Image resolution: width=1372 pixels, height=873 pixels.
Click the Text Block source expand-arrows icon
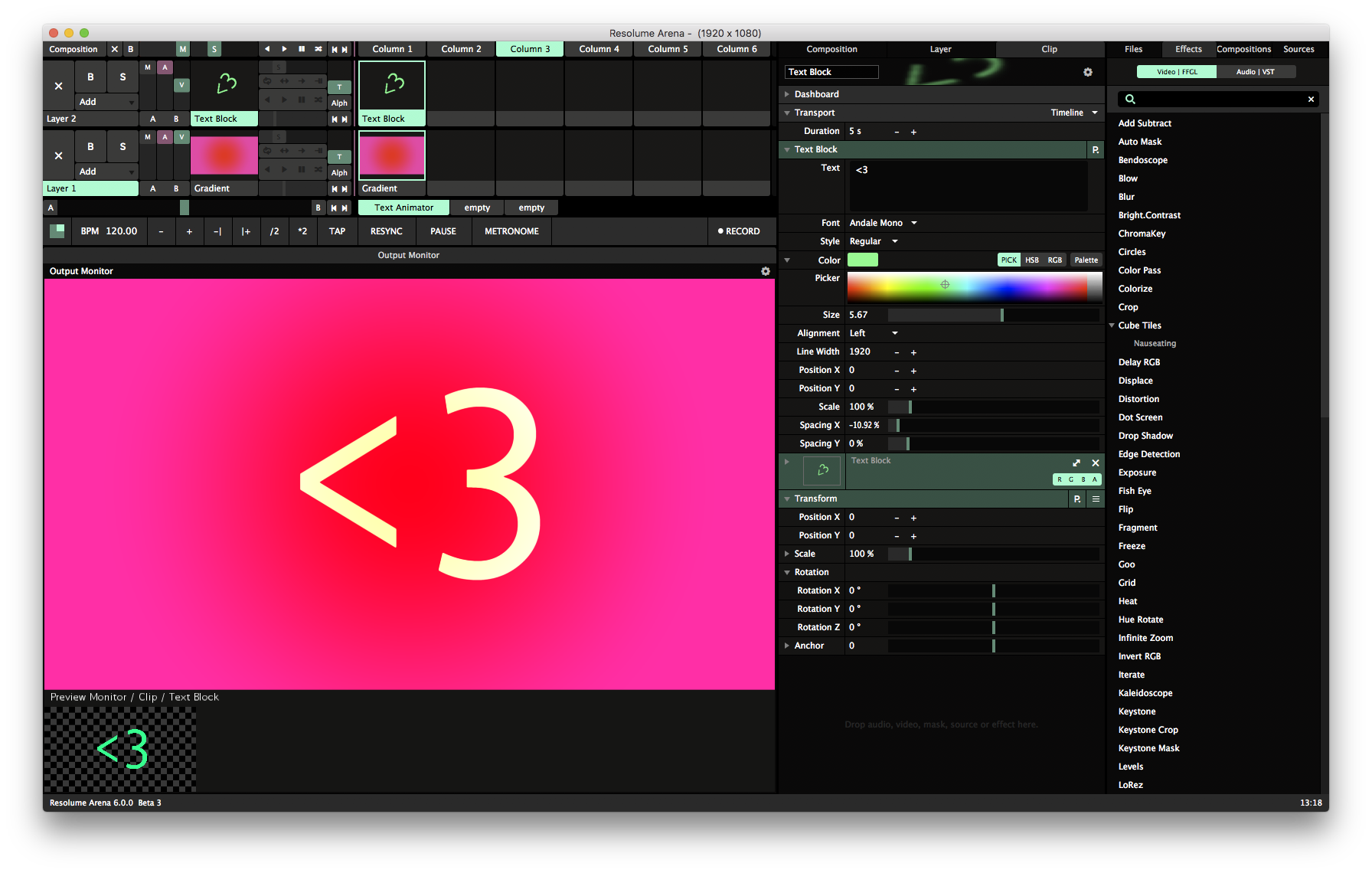pyautogui.click(x=1076, y=463)
